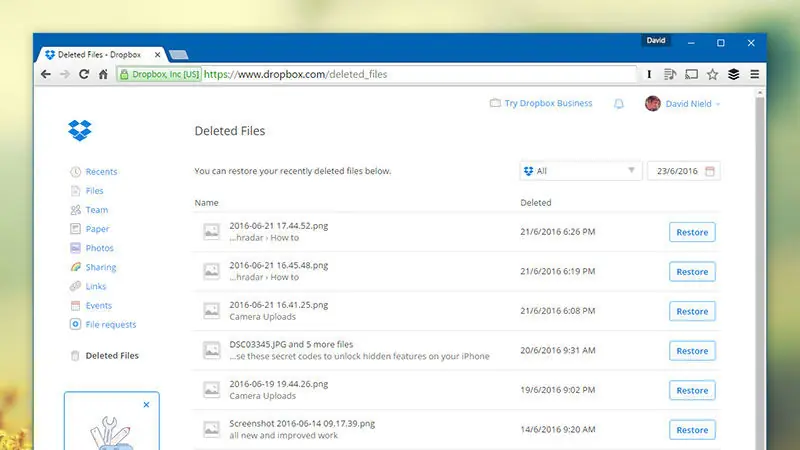Click the I-beam extension icon in toolbar
This screenshot has height=450, width=800.
(x=649, y=74)
